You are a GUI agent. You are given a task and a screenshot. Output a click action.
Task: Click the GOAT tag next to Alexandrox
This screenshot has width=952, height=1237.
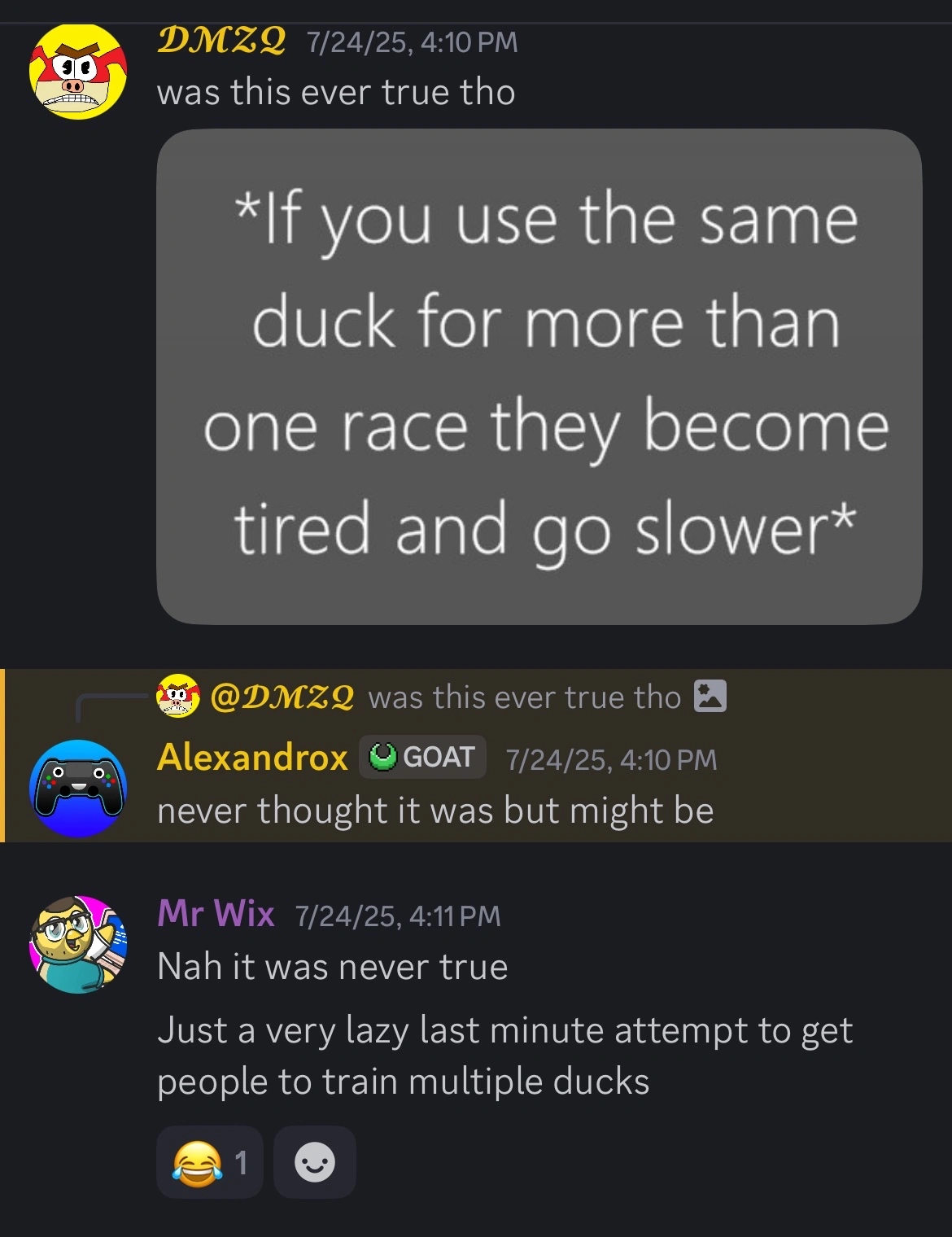(422, 757)
